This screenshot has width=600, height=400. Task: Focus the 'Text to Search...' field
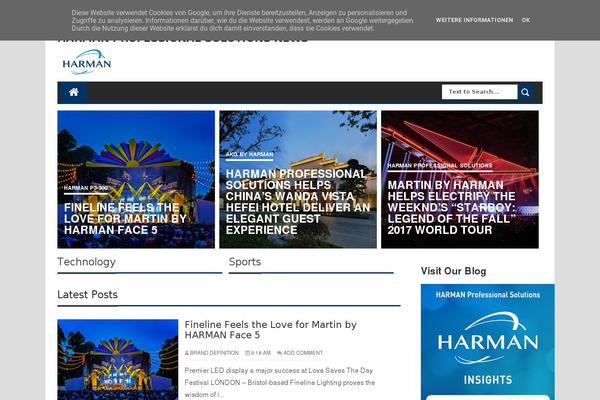(x=479, y=92)
